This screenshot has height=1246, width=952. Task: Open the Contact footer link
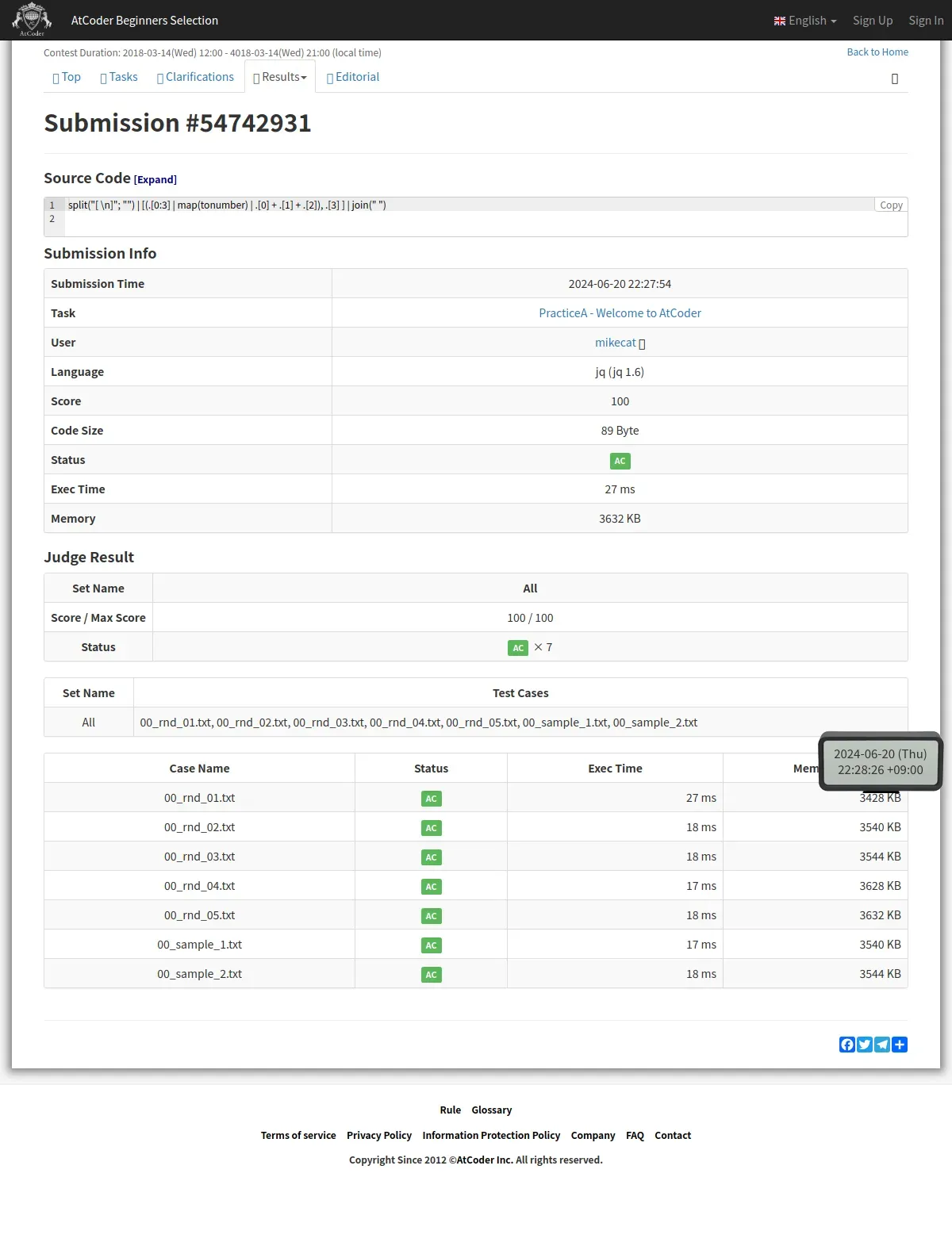[x=673, y=1136]
